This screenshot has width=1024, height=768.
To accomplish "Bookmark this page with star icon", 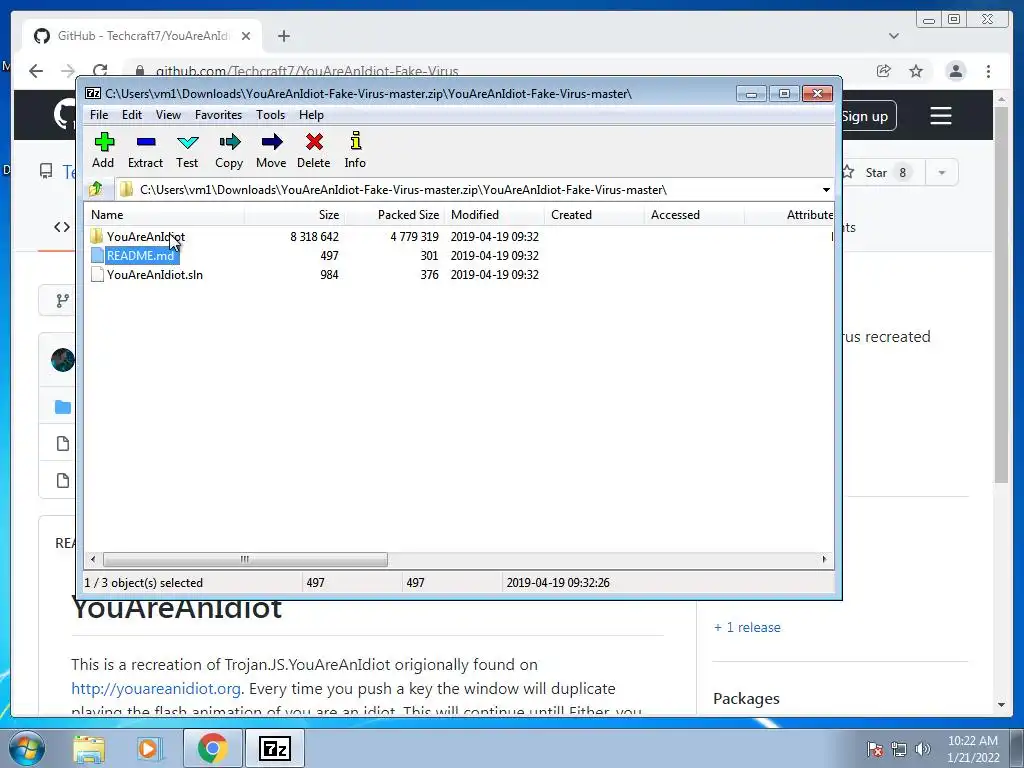I will pyautogui.click(x=916, y=71).
